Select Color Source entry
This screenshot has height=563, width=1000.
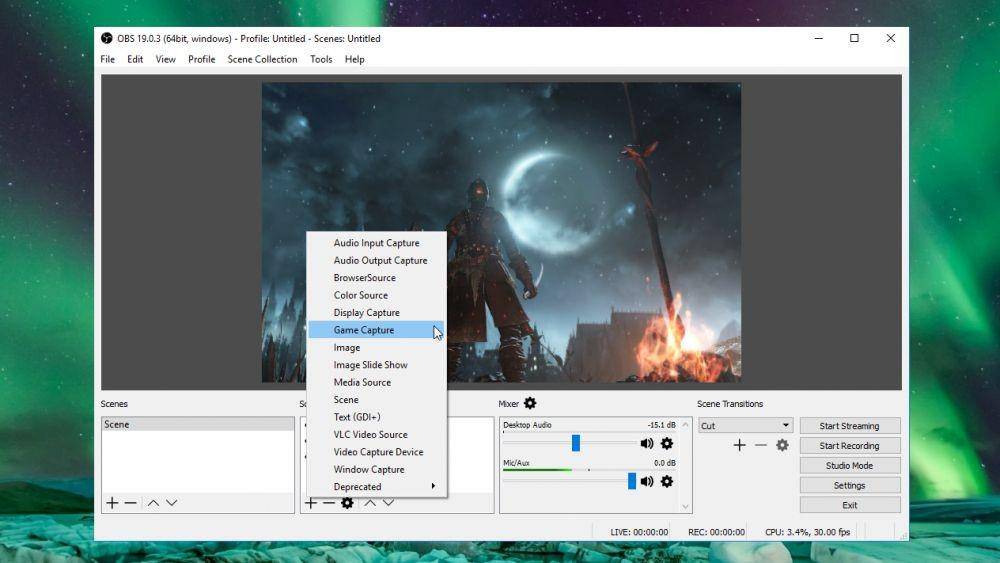click(x=376, y=295)
